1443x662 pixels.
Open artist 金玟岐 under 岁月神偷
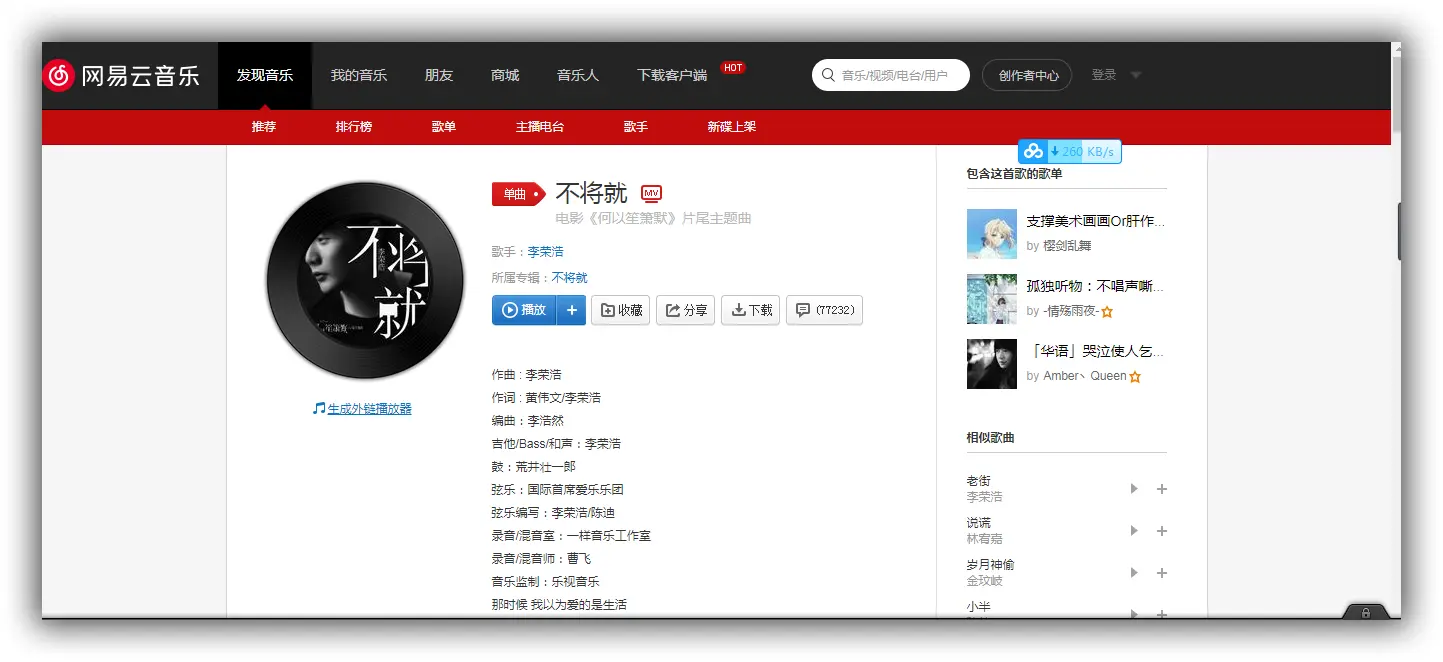tap(985, 580)
